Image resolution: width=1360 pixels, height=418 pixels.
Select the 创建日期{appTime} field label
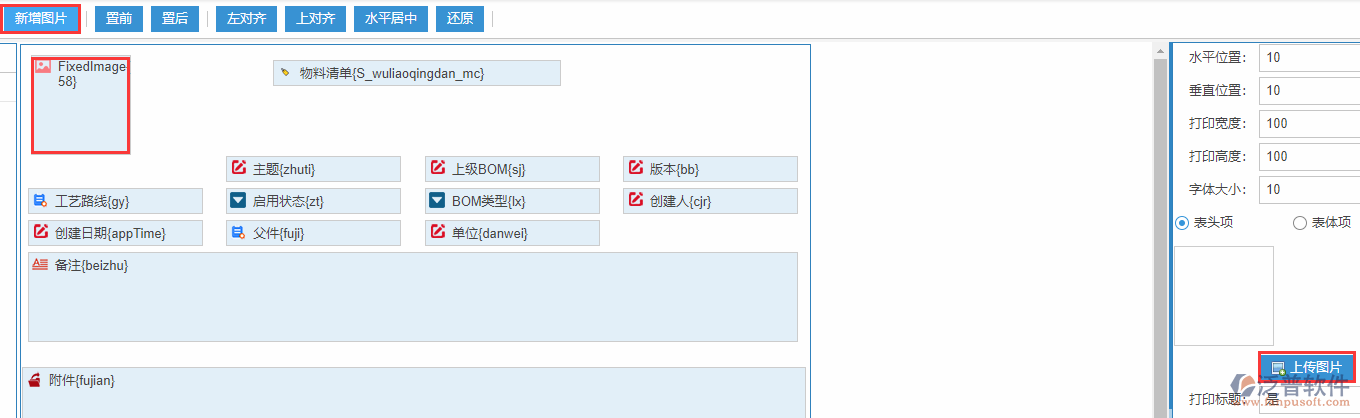pyautogui.click(x=111, y=233)
